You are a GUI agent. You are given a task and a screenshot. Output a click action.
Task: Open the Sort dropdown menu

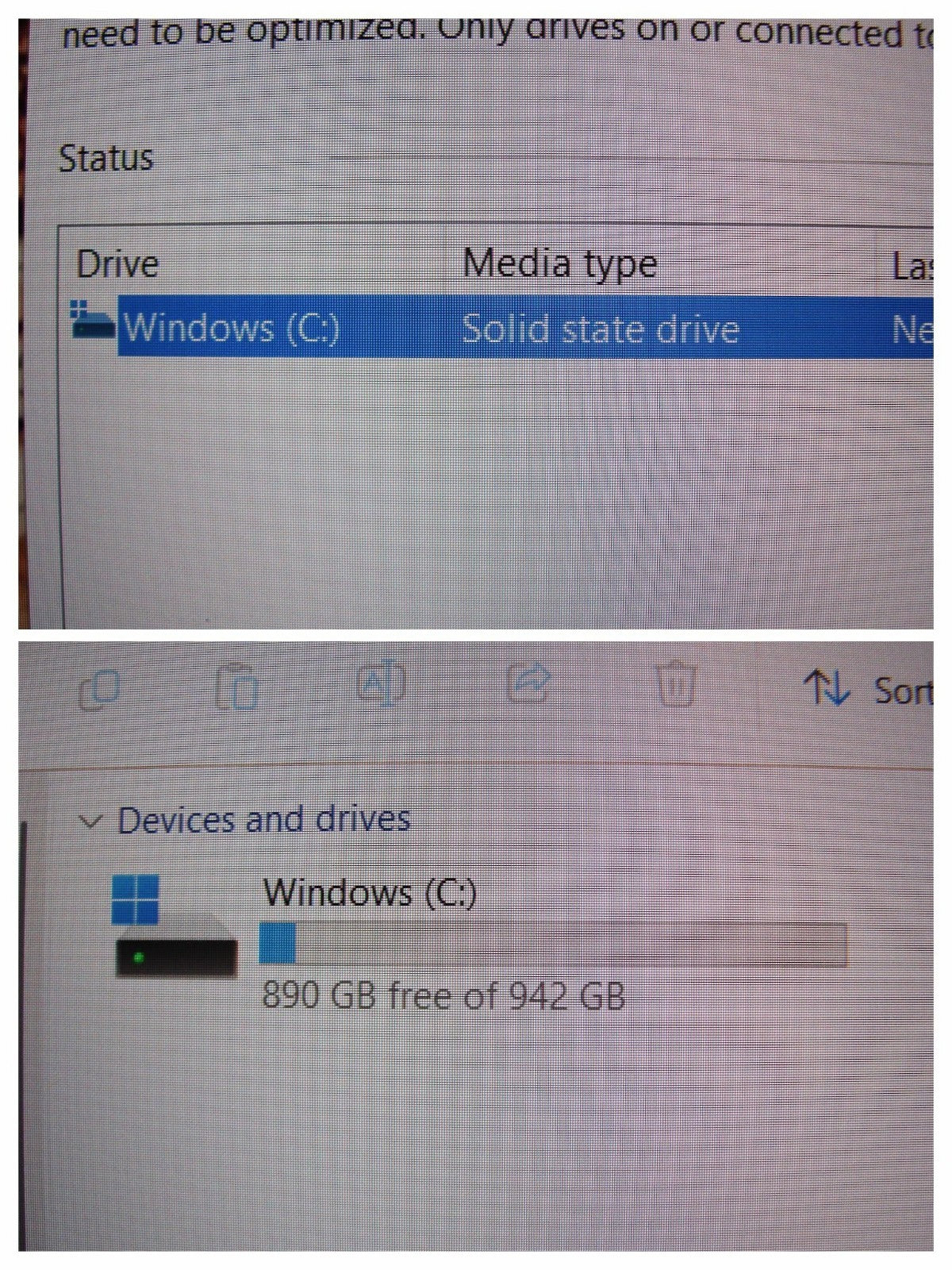pos(869,689)
